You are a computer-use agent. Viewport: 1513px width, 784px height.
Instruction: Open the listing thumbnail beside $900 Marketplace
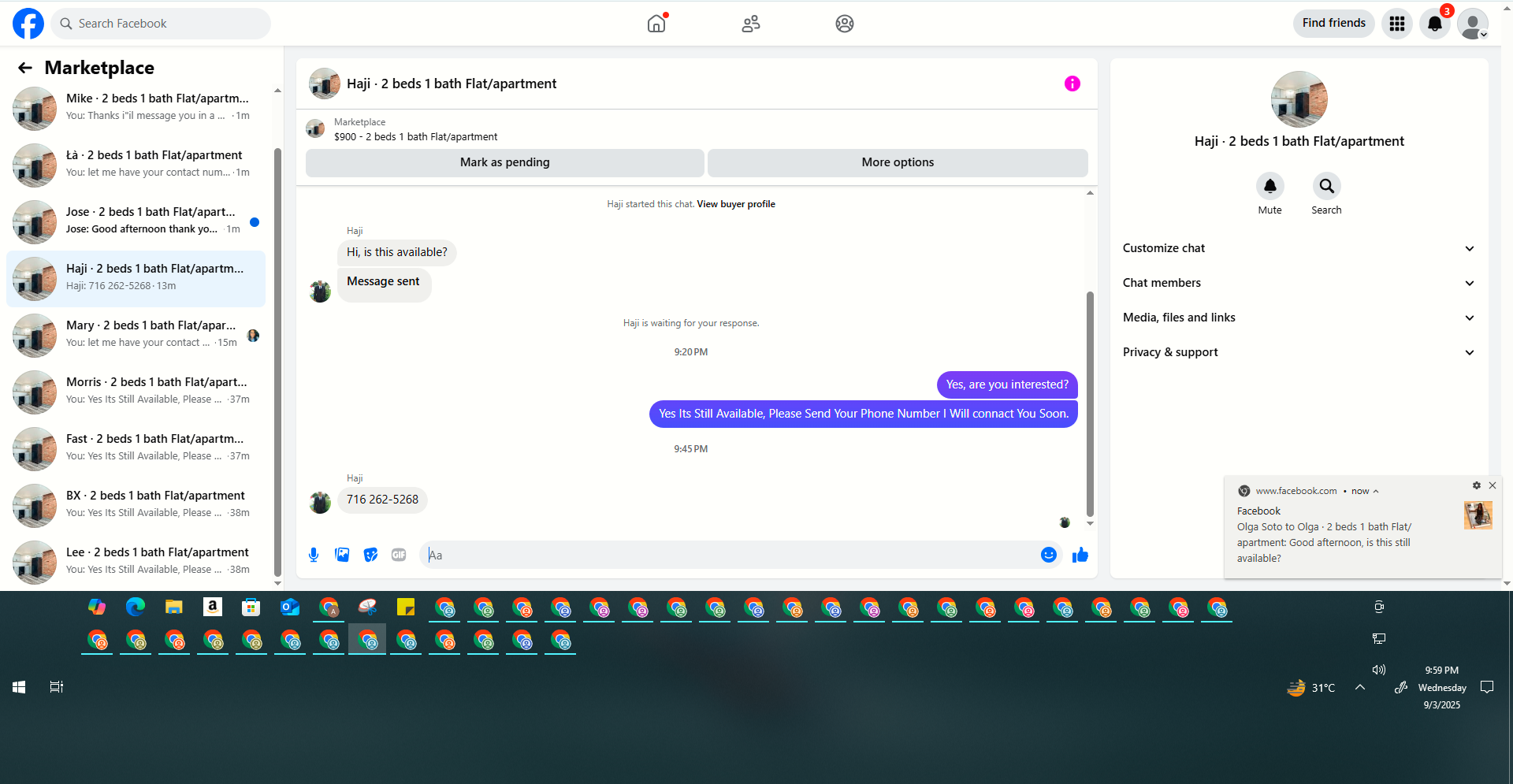pos(315,129)
